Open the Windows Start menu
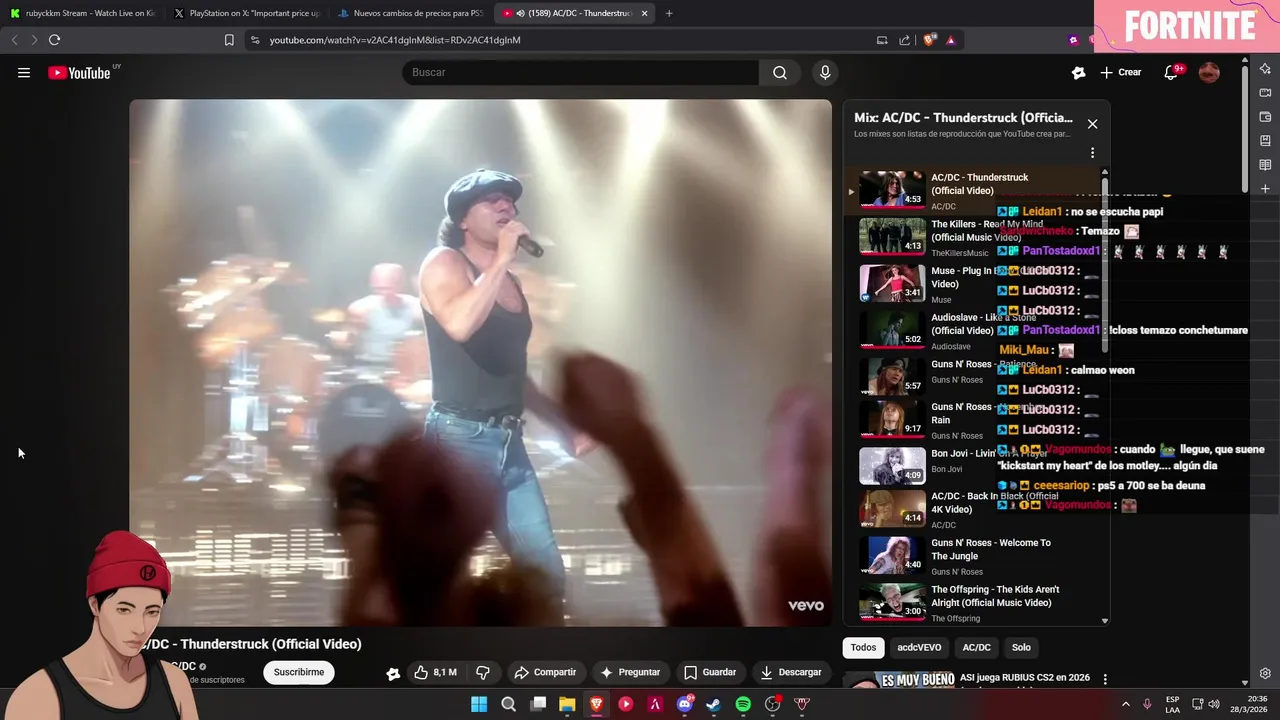Screen dimensions: 1280x720 (x=479, y=704)
